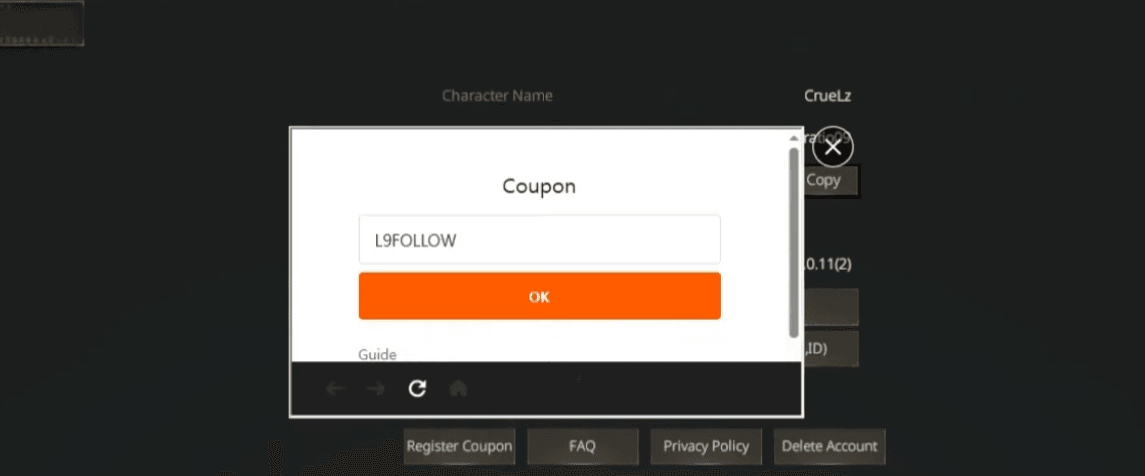Select the CrueLz character name

coord(828,96)
